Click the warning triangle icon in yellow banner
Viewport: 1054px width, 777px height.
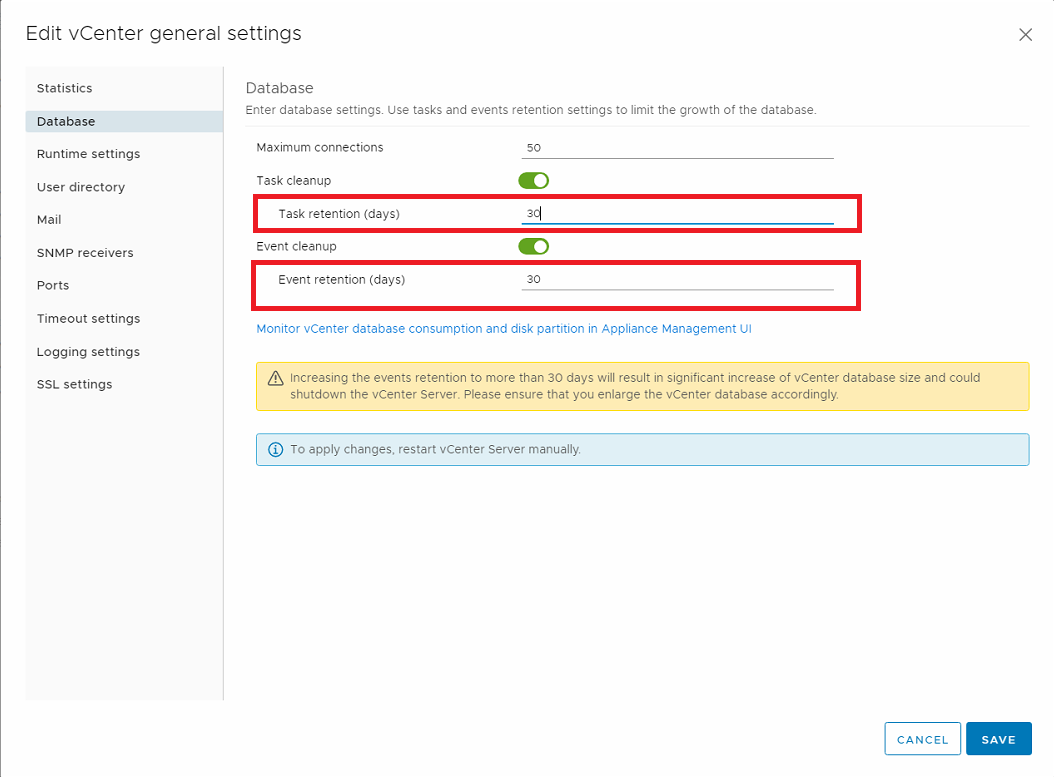(276, 378)
